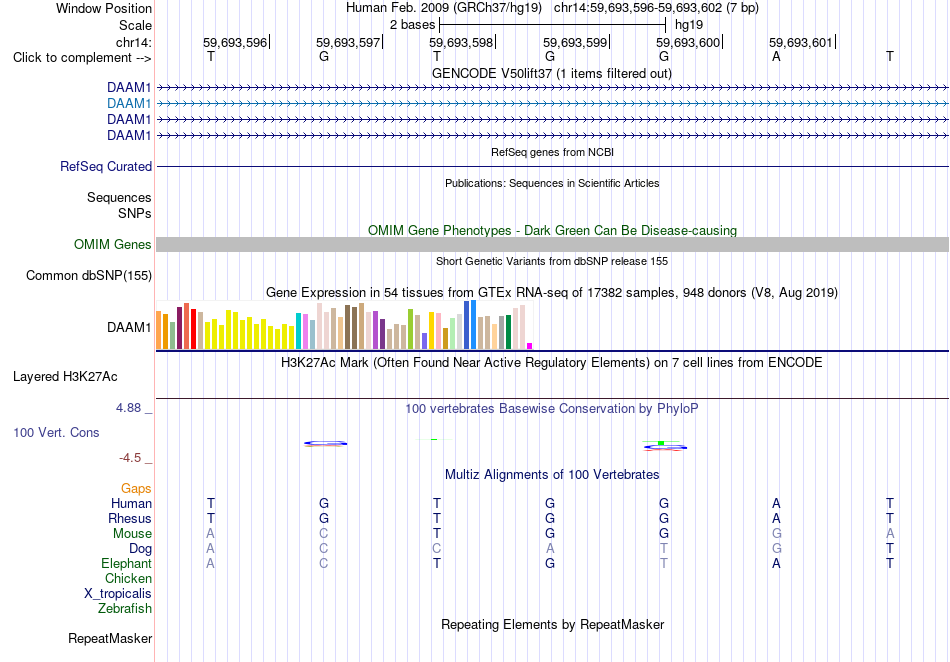Click the green PhyloP mark under 59,693,600
950x662 pixels.
pos(661,443)
